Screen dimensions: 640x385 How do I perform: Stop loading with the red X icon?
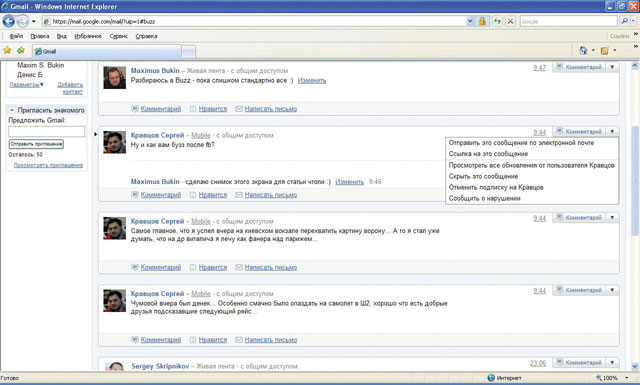click(510, 21)
